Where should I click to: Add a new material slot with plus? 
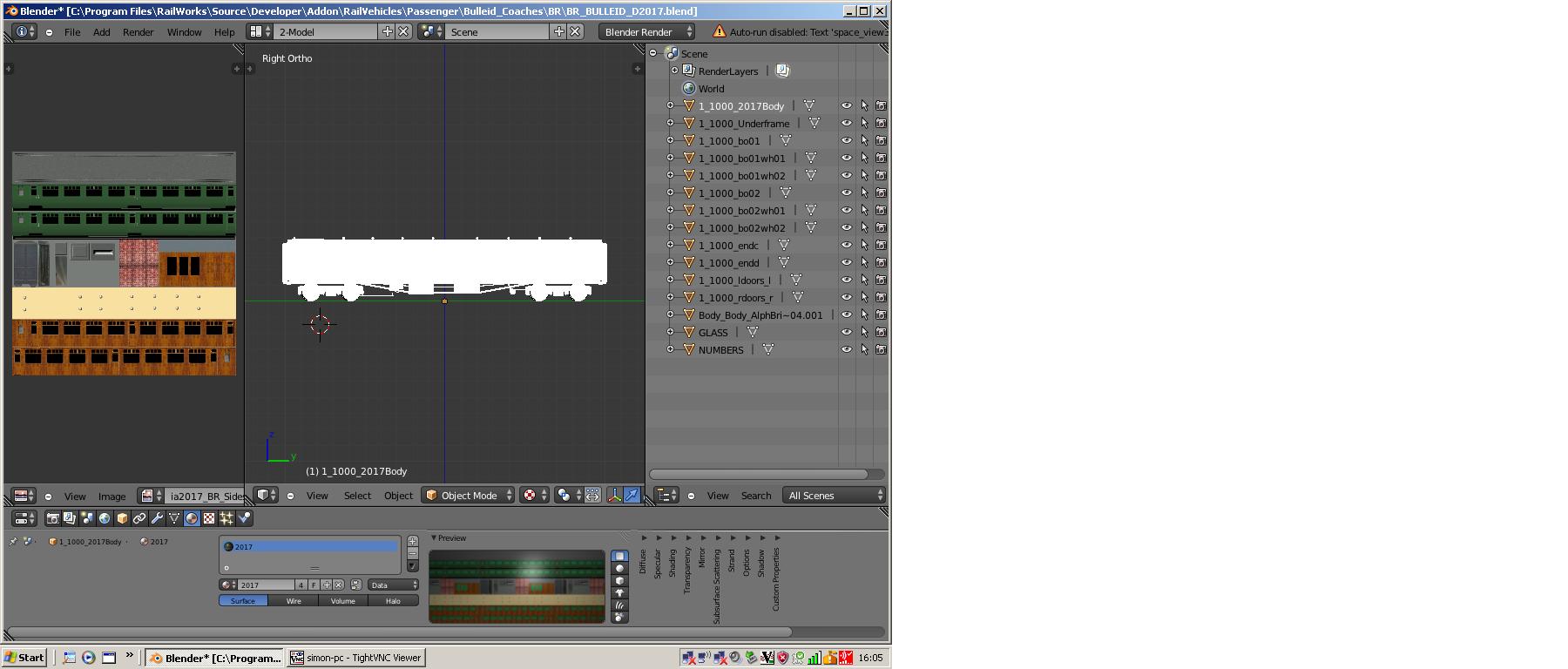tap(412, 541)
